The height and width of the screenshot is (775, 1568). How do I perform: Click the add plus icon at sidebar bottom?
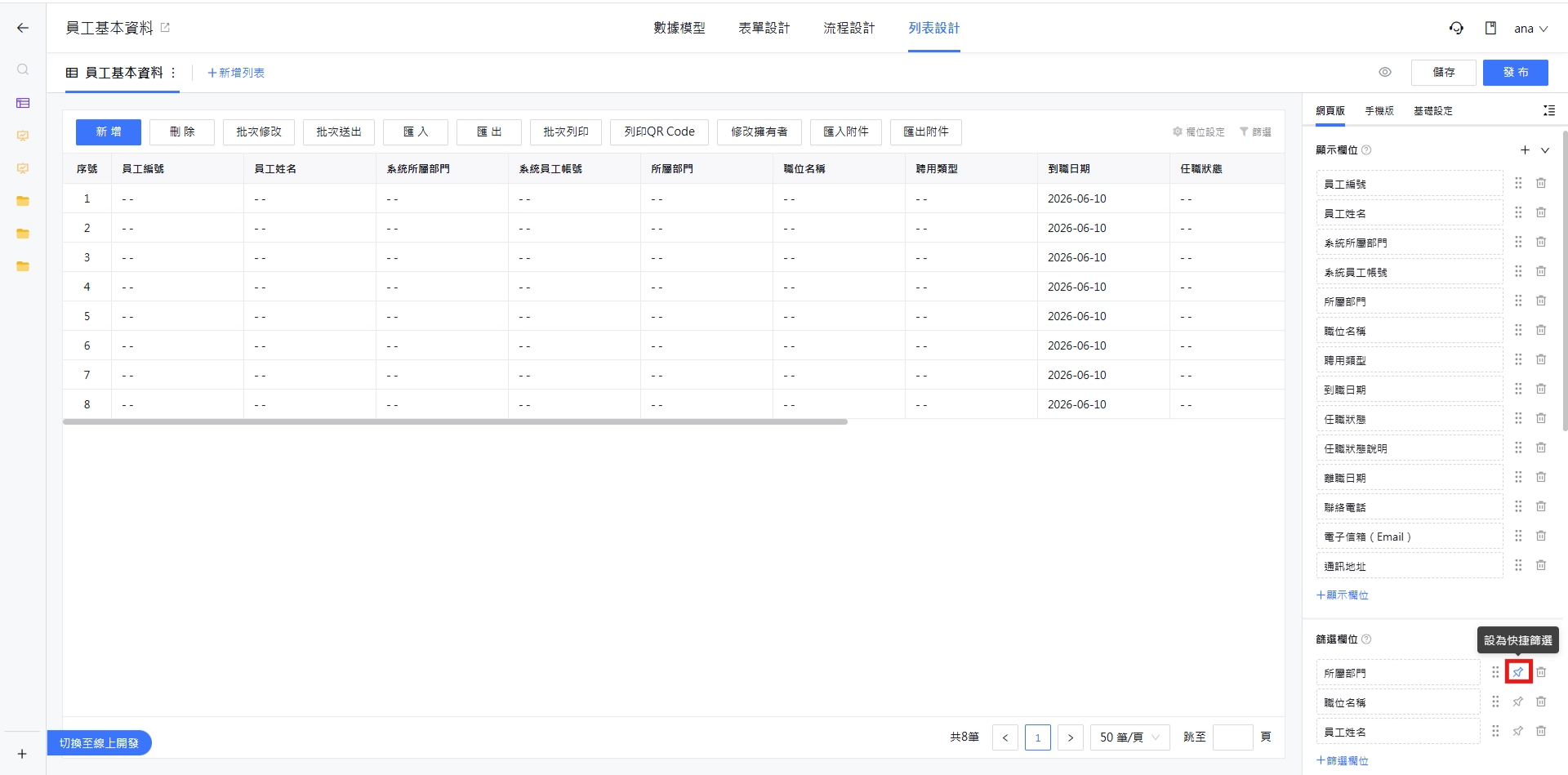click(x=22, y=754)
